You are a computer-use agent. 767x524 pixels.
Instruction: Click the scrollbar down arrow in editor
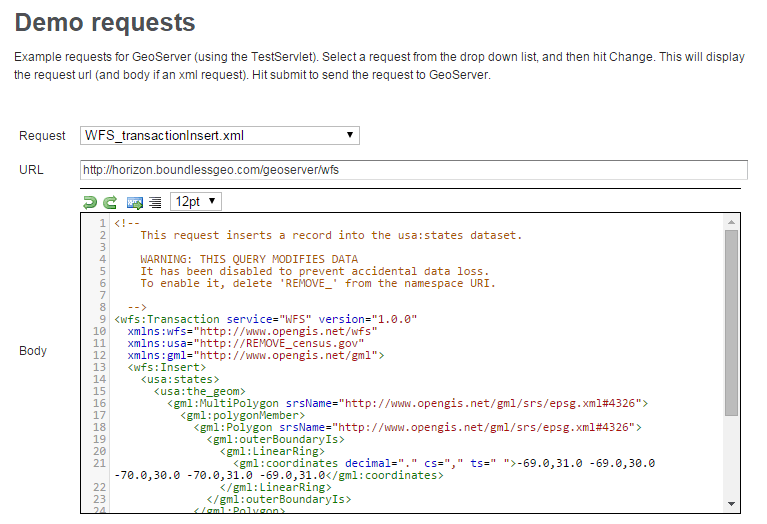[x=731, y=504]
